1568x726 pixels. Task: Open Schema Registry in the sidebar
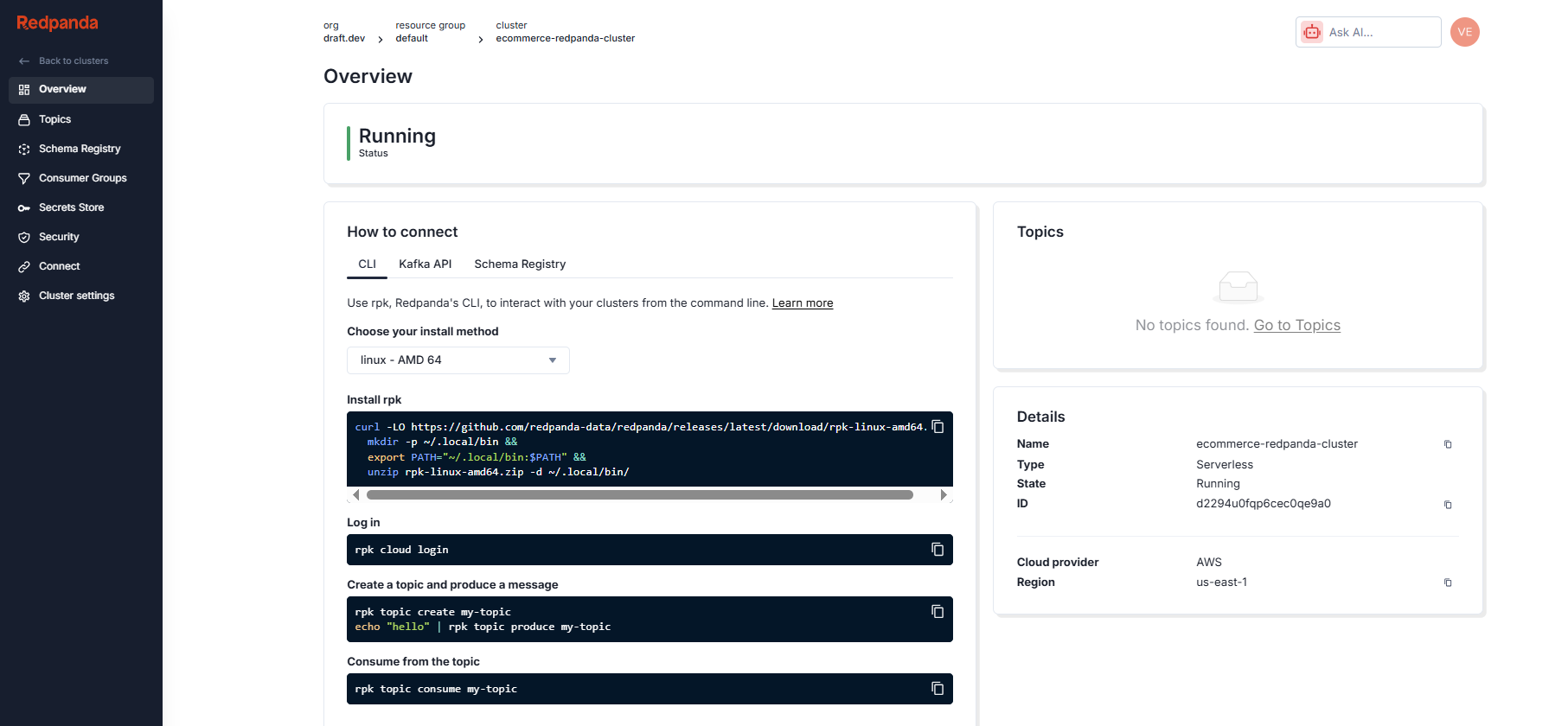pos(81,149)
